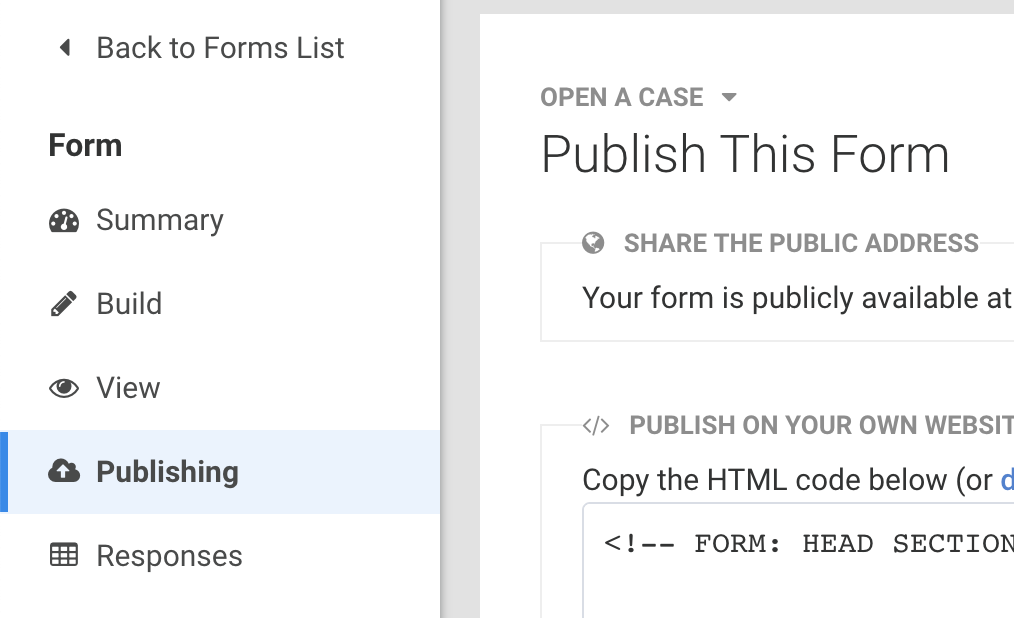Click the View eye icon
1014x618 pixels.
click(64, 388)
